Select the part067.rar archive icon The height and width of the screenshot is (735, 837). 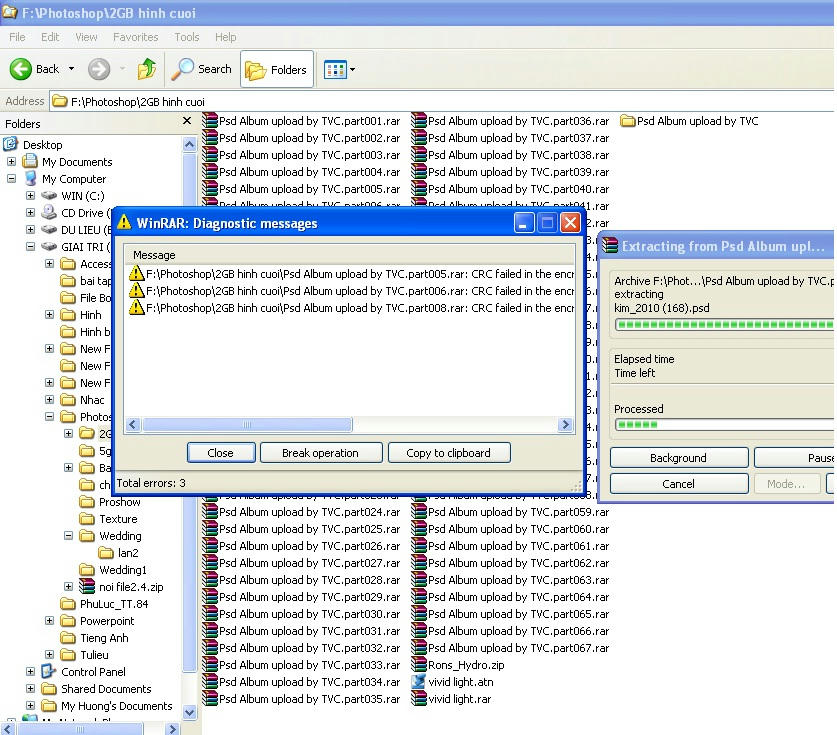tap(419, 647)
